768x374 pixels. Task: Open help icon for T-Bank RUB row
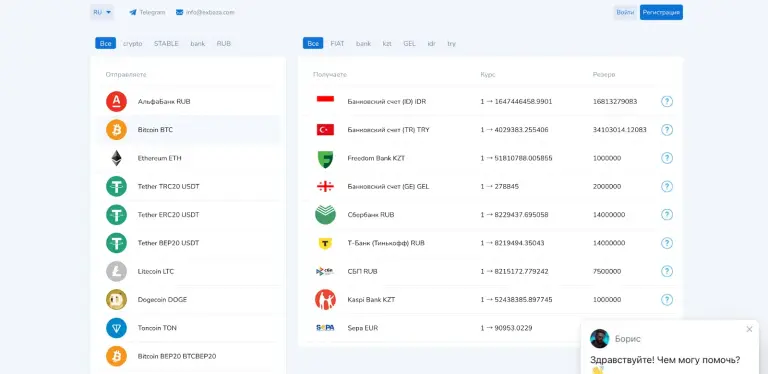click(x=667, y=243)
